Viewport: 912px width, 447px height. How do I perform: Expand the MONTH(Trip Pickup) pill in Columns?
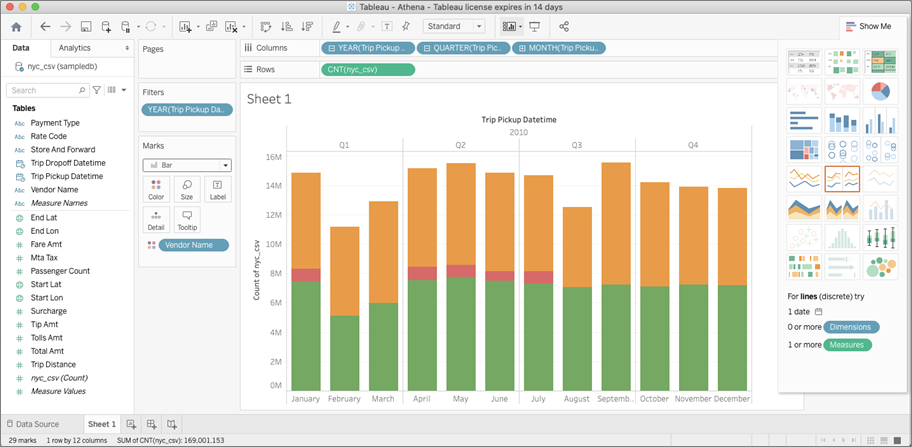coord(521,48)
